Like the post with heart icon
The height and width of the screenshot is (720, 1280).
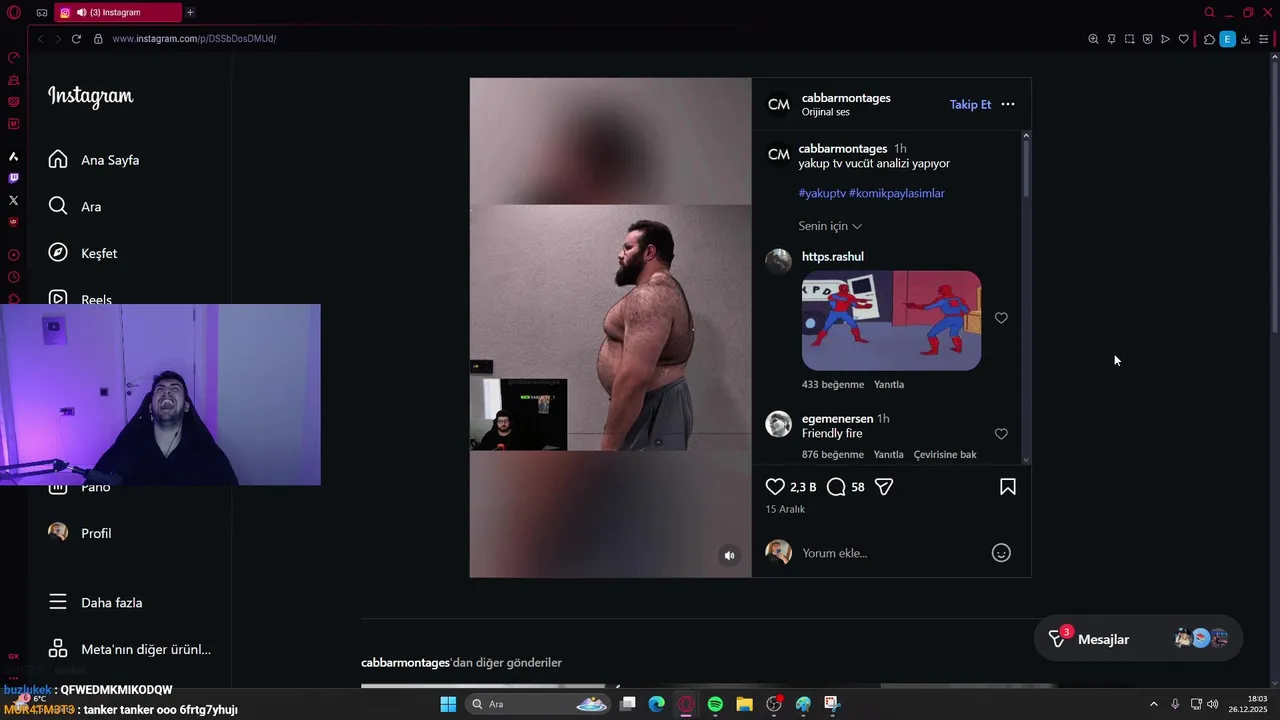tap(775, 487)
